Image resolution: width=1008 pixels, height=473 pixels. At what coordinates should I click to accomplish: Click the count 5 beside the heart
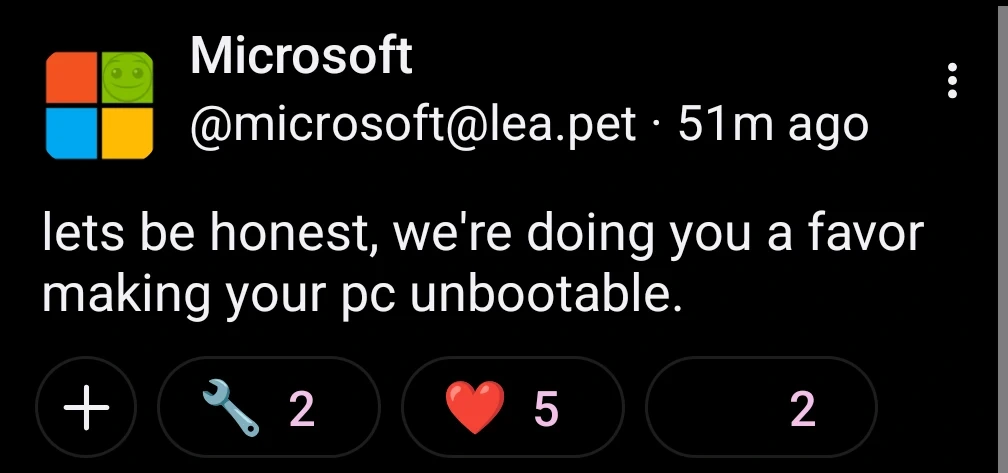coord(546,408)
